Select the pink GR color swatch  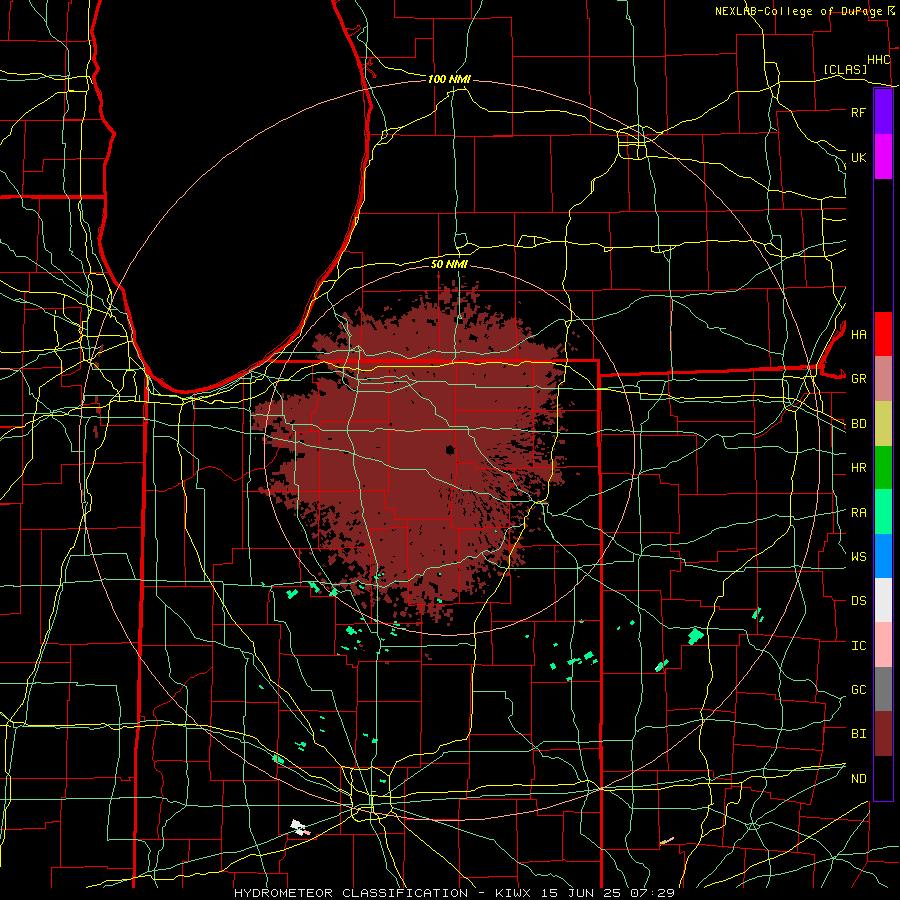[883, 379]
